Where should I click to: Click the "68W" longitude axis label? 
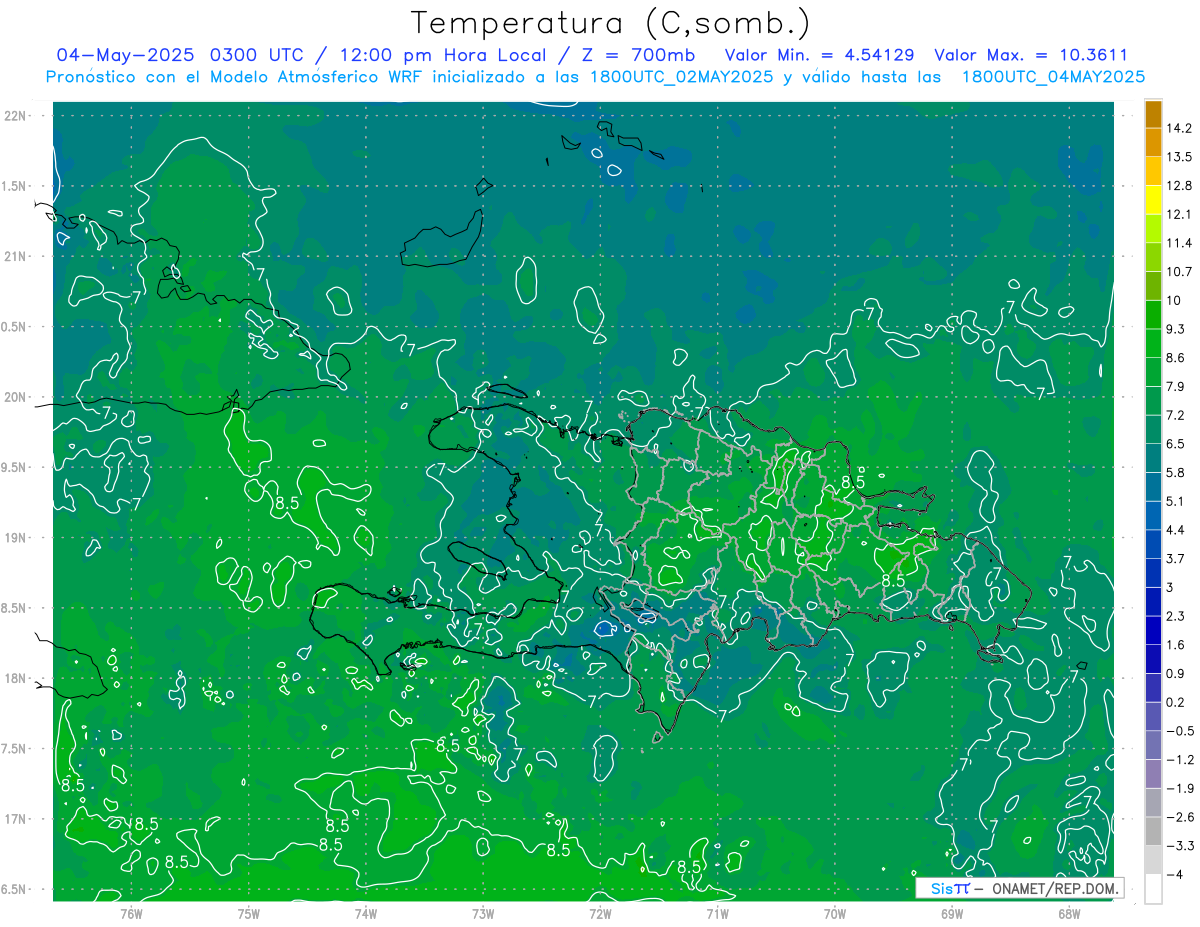click(1069, 913)
